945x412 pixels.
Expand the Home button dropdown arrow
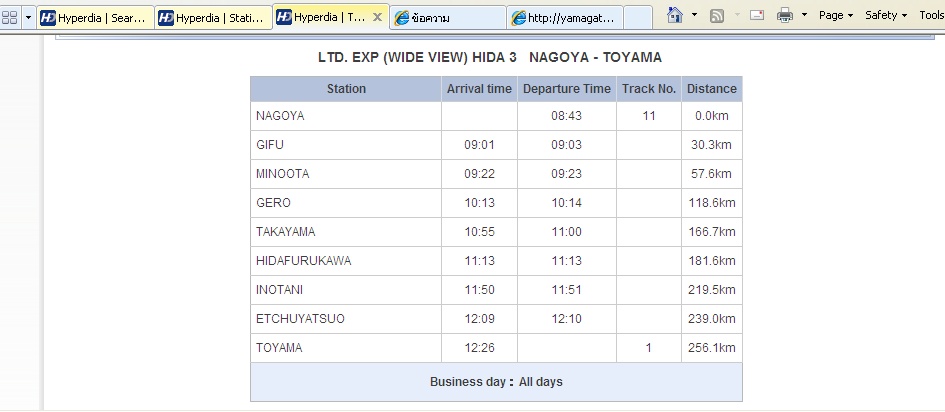[x=694, y=15]
